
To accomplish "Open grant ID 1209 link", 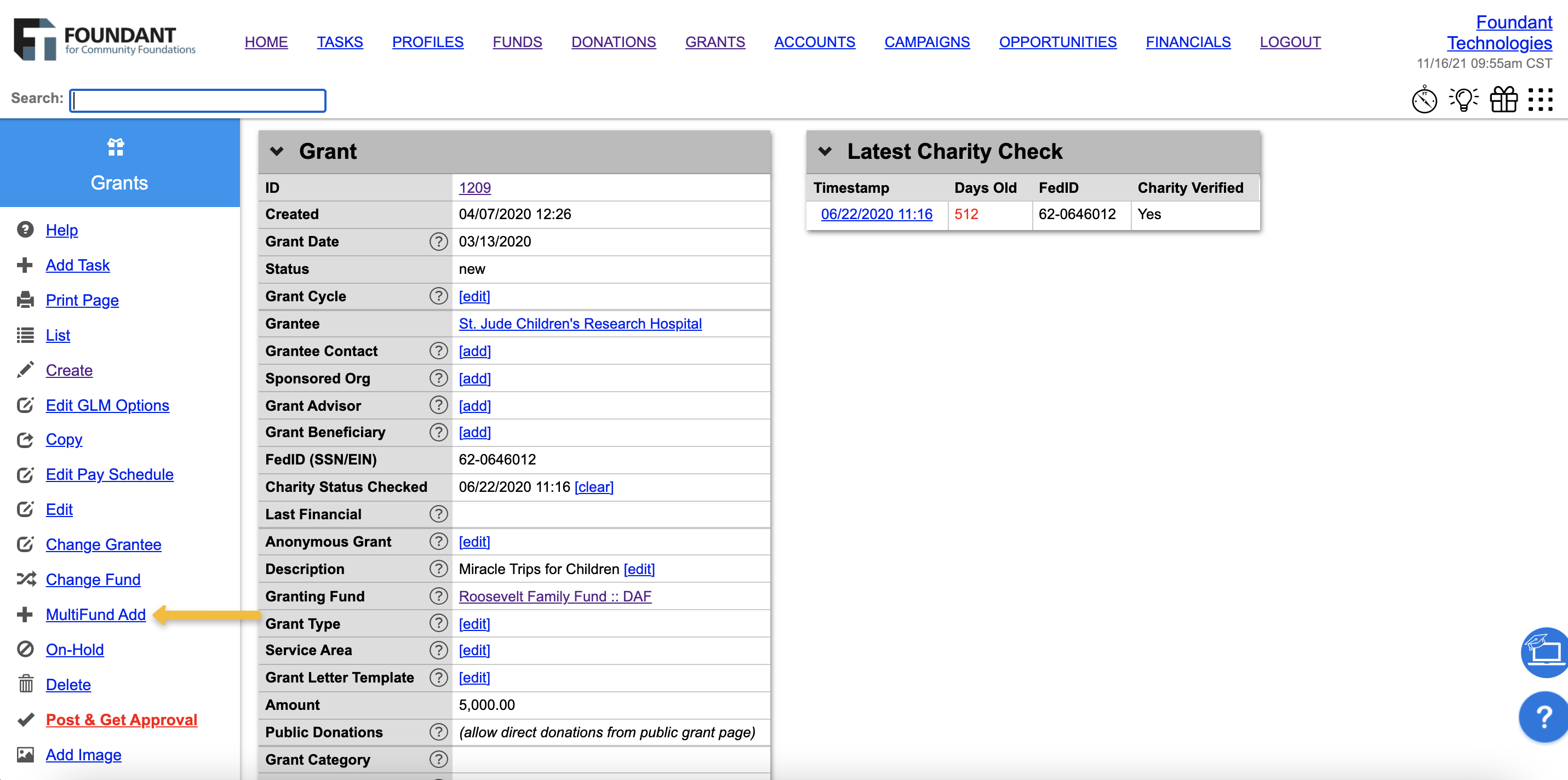I will click(474, 187).
